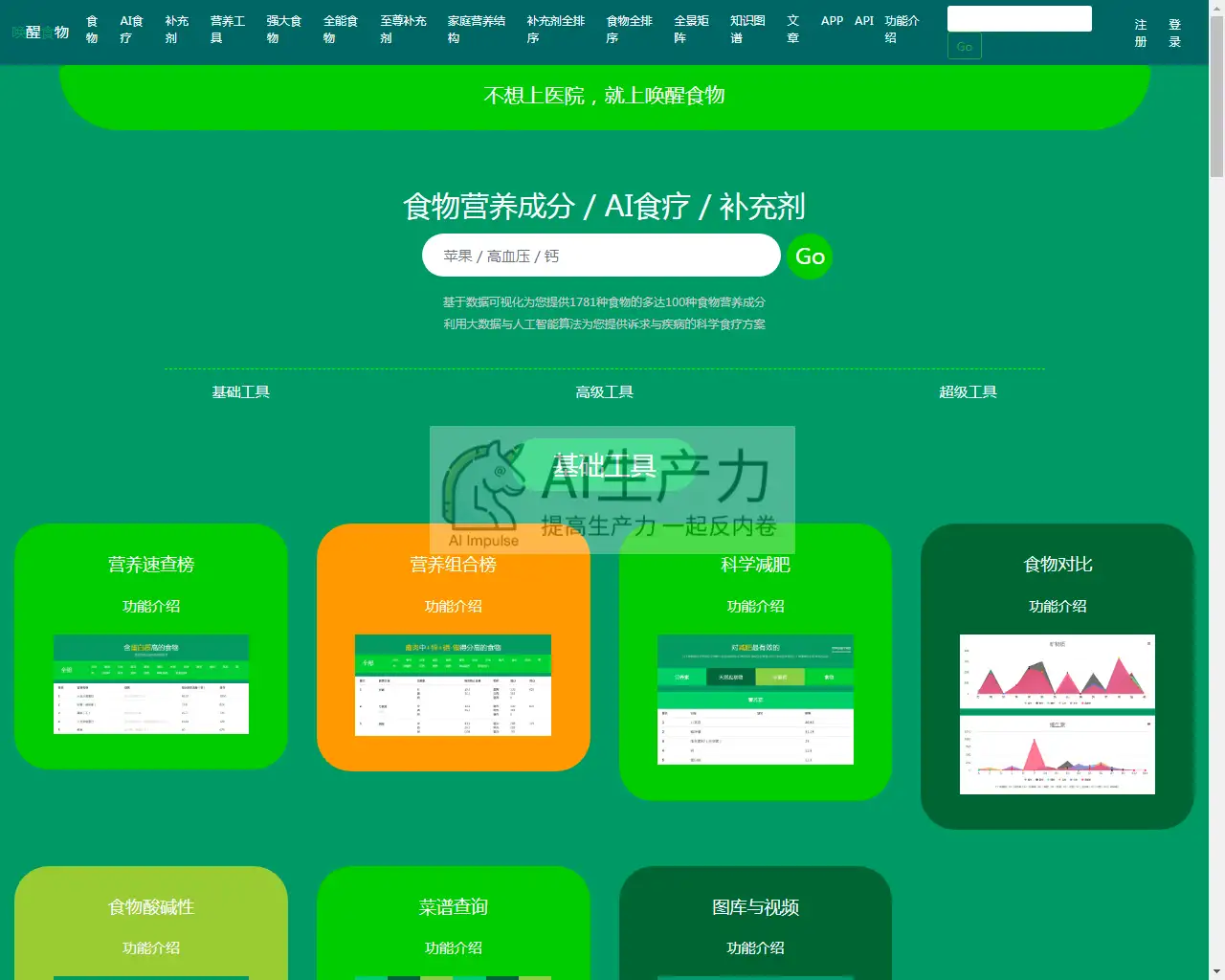Click 功能介绍 under 图库与视频
This screenshot has height=980, width=1225.
pos(756,948)
